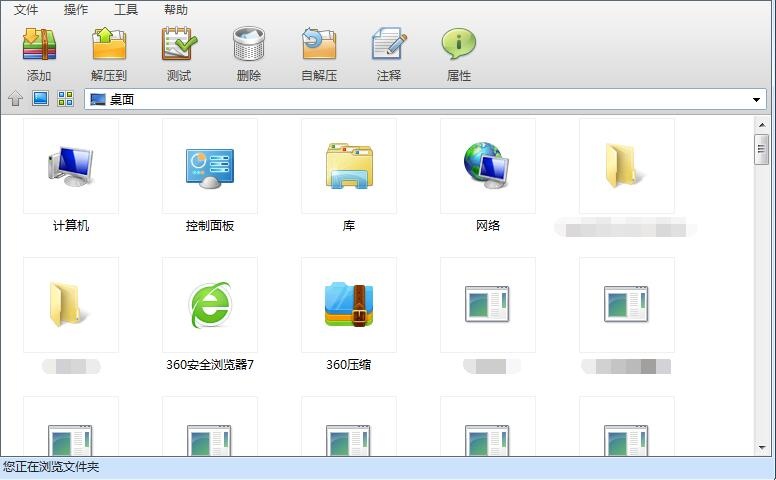Screen dimensions: 776x480
Task: Open the 操作 menu
Action: pyautogui.click(x=76, y=9)
